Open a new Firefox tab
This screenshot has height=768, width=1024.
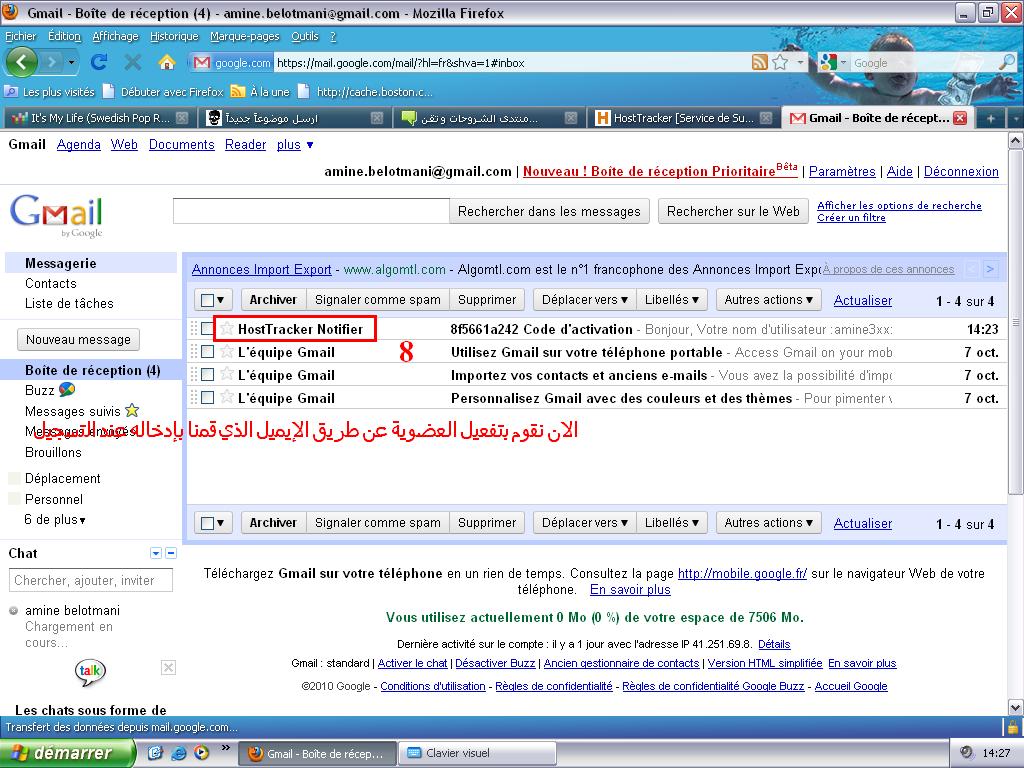(991, 118)
